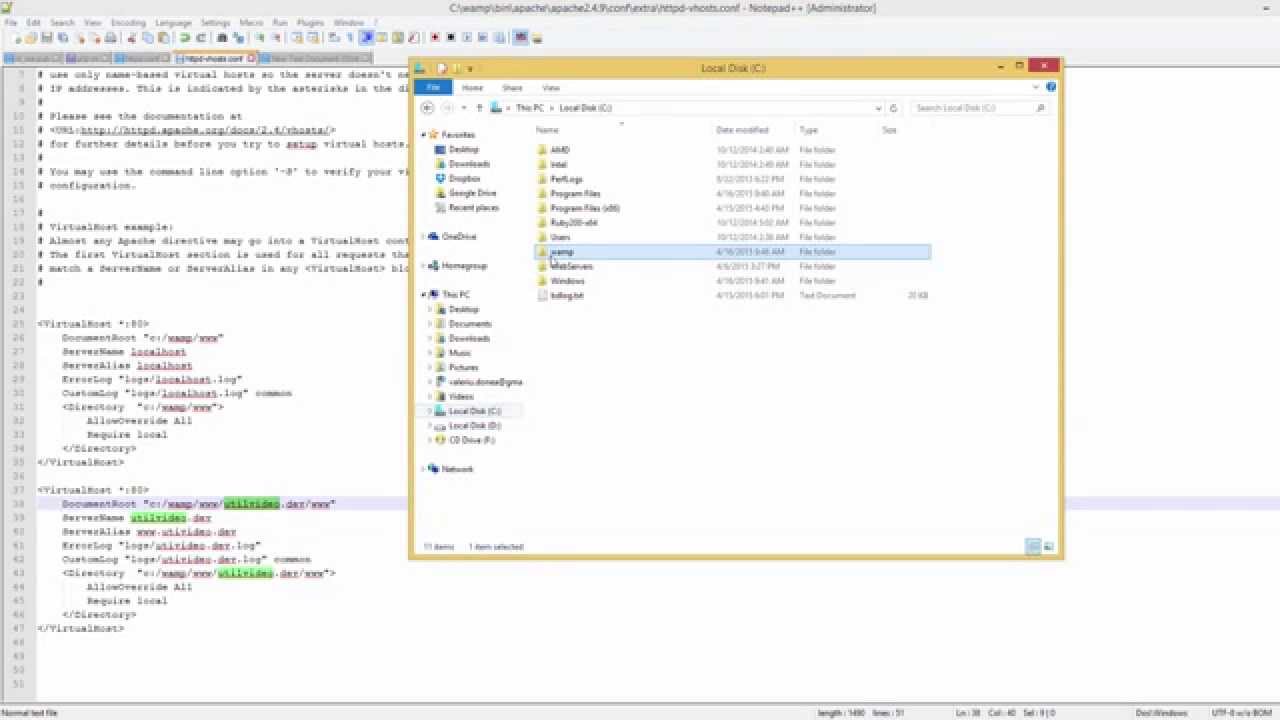1280x720 pixels.
Task: Stop macro recording with the black square
Action: coord(451,38)
